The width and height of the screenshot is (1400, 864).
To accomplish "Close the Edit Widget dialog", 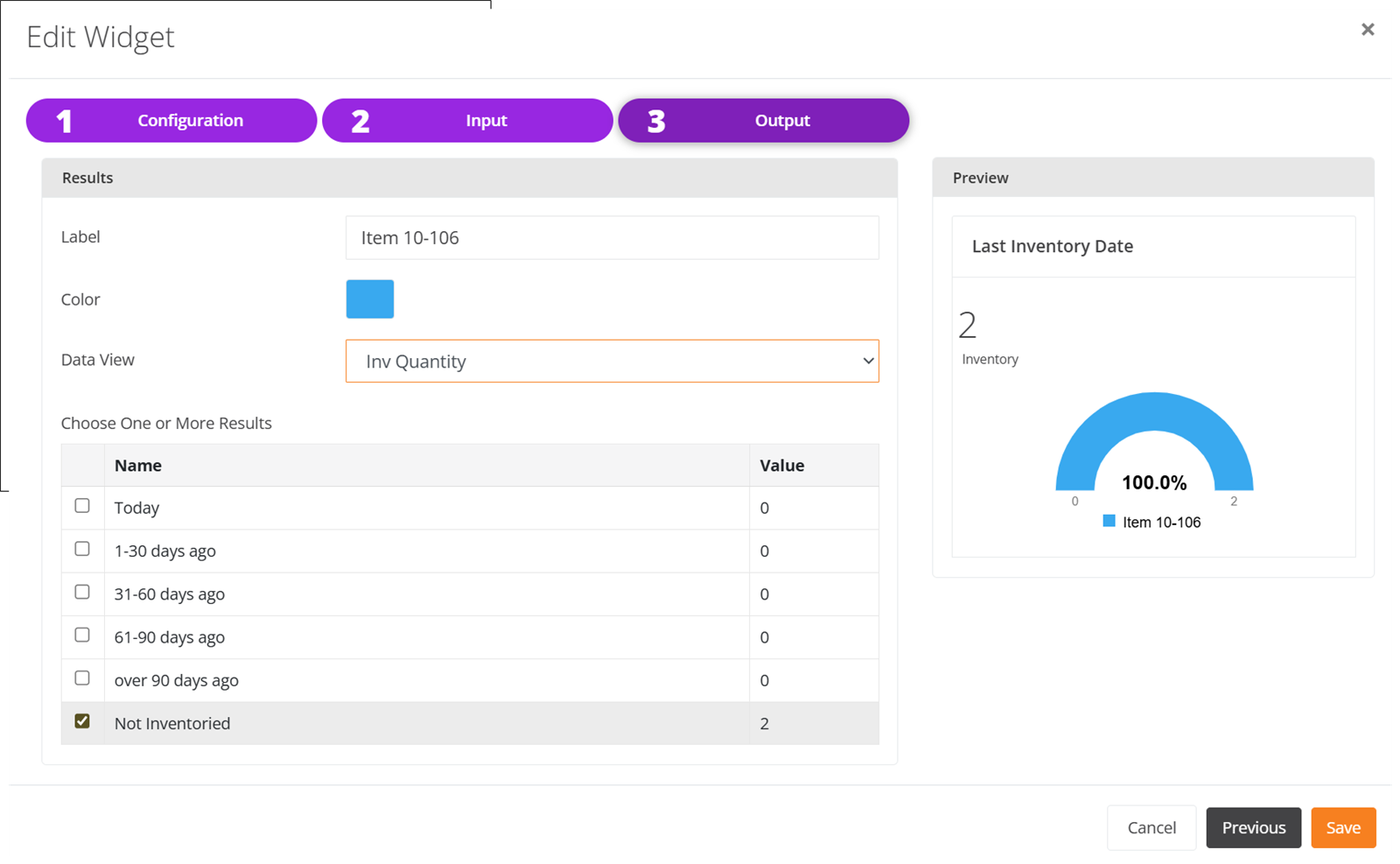I will point(1367,30).
